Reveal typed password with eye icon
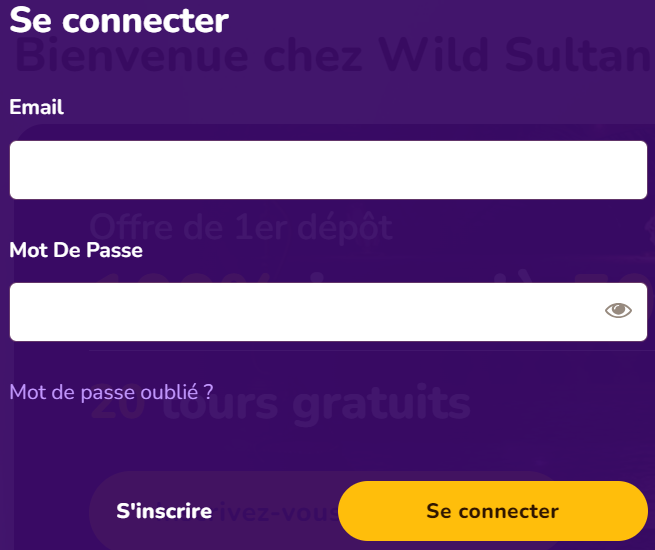The width and height of the screenshot is (655, 550). pos(618,310)
